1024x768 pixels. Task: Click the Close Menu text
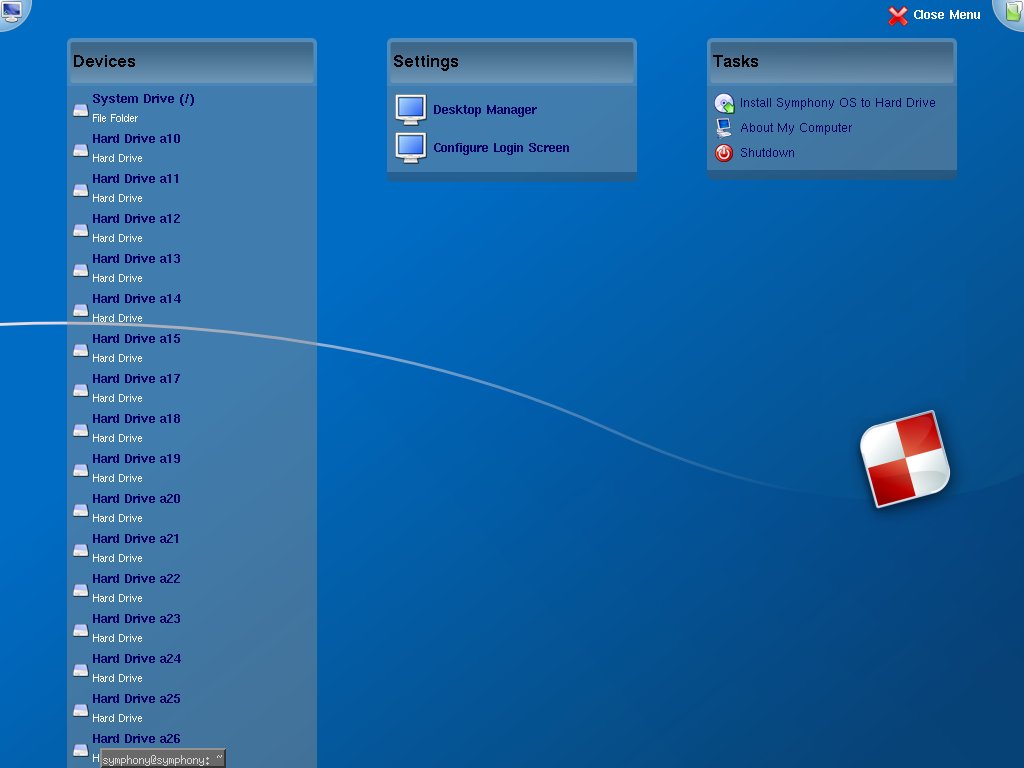946,14
